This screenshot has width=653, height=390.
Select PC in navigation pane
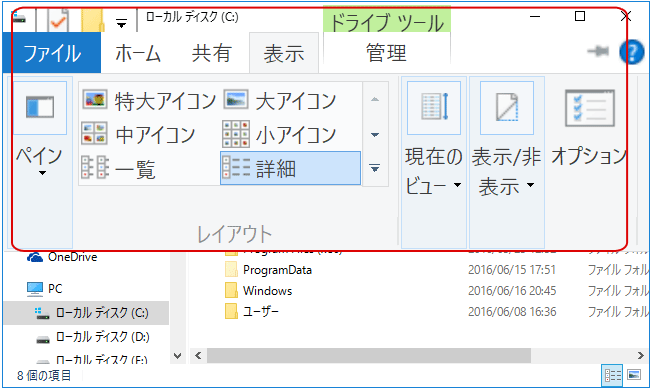pyautogui.click(x=55, y=289)
